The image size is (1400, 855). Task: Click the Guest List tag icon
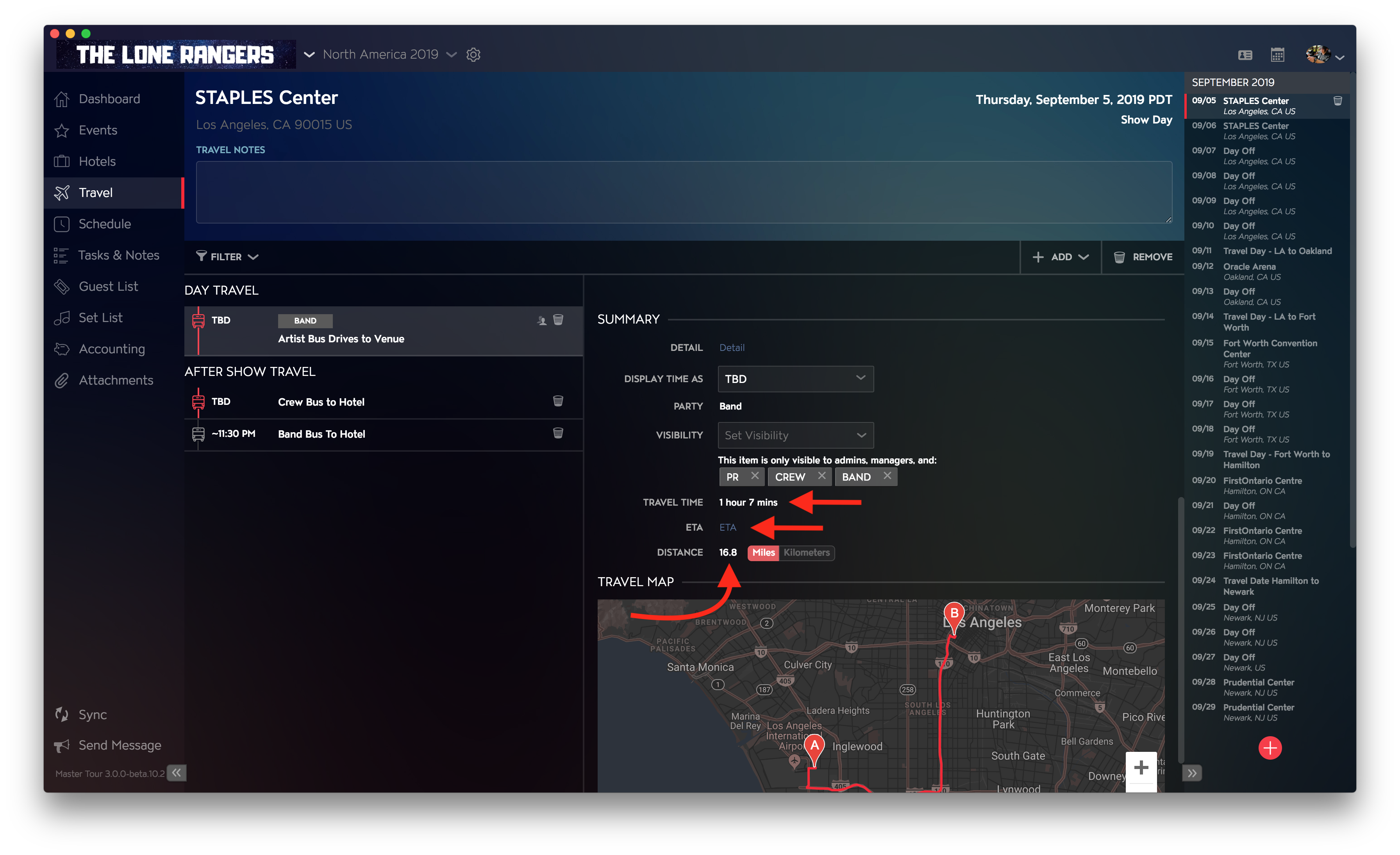(x=61, y=286)
